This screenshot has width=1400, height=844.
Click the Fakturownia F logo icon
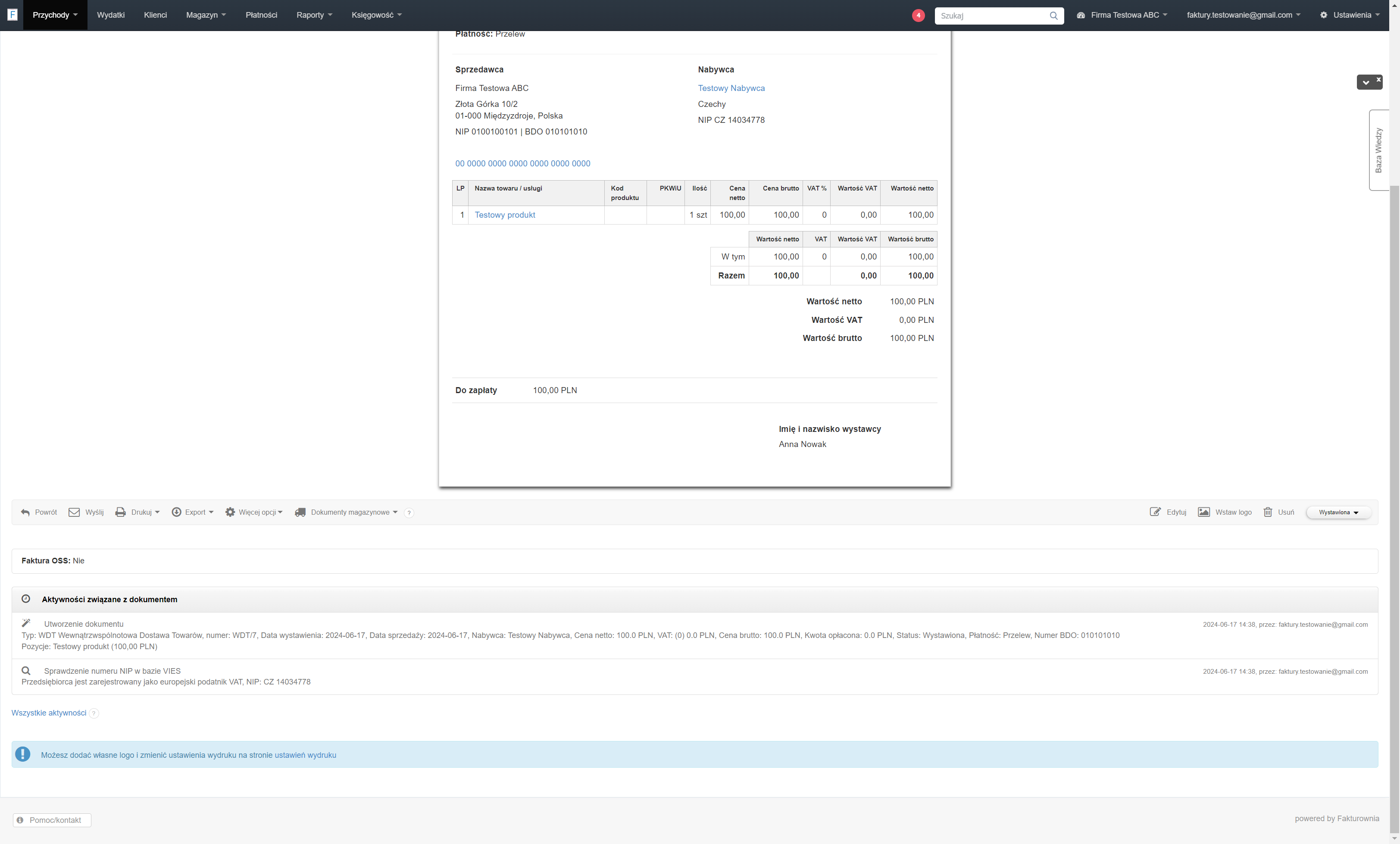coord(12,15)
